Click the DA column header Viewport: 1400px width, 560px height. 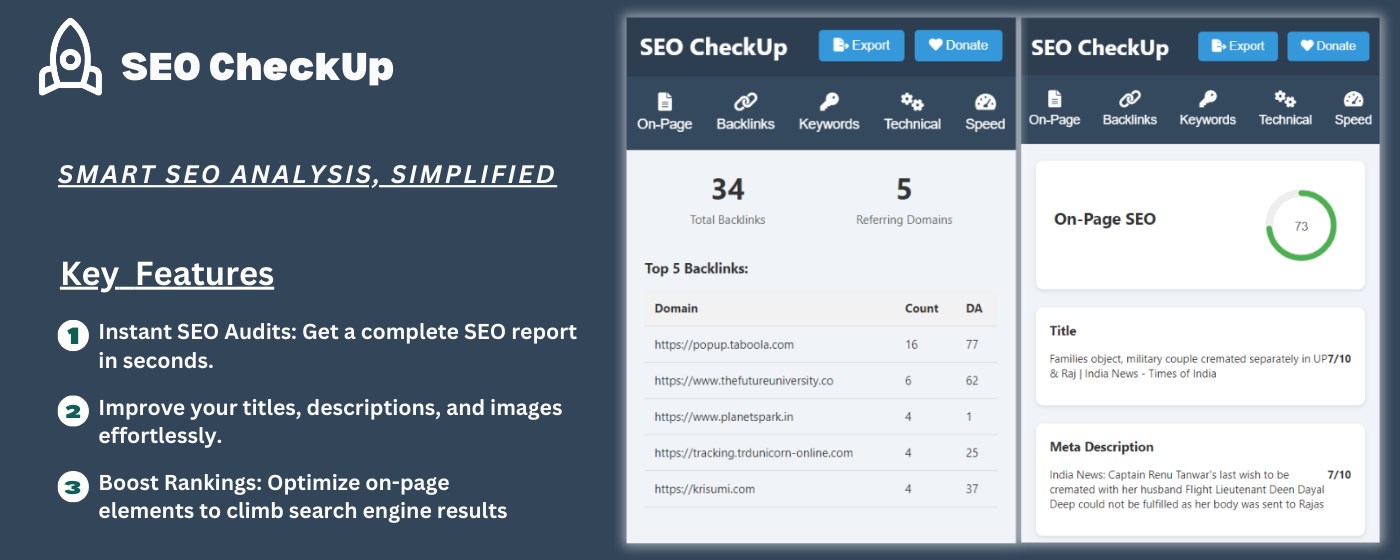[974, 308]
